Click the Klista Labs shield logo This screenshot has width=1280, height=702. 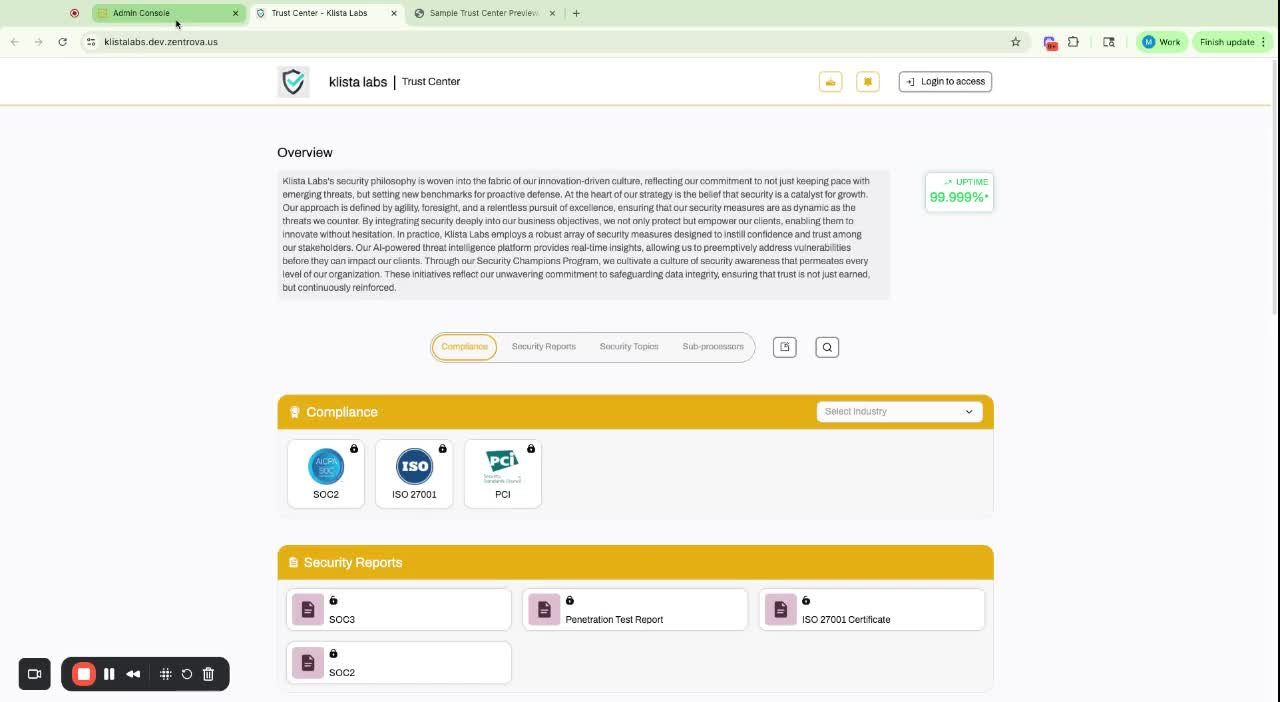[x=293, y=82]
